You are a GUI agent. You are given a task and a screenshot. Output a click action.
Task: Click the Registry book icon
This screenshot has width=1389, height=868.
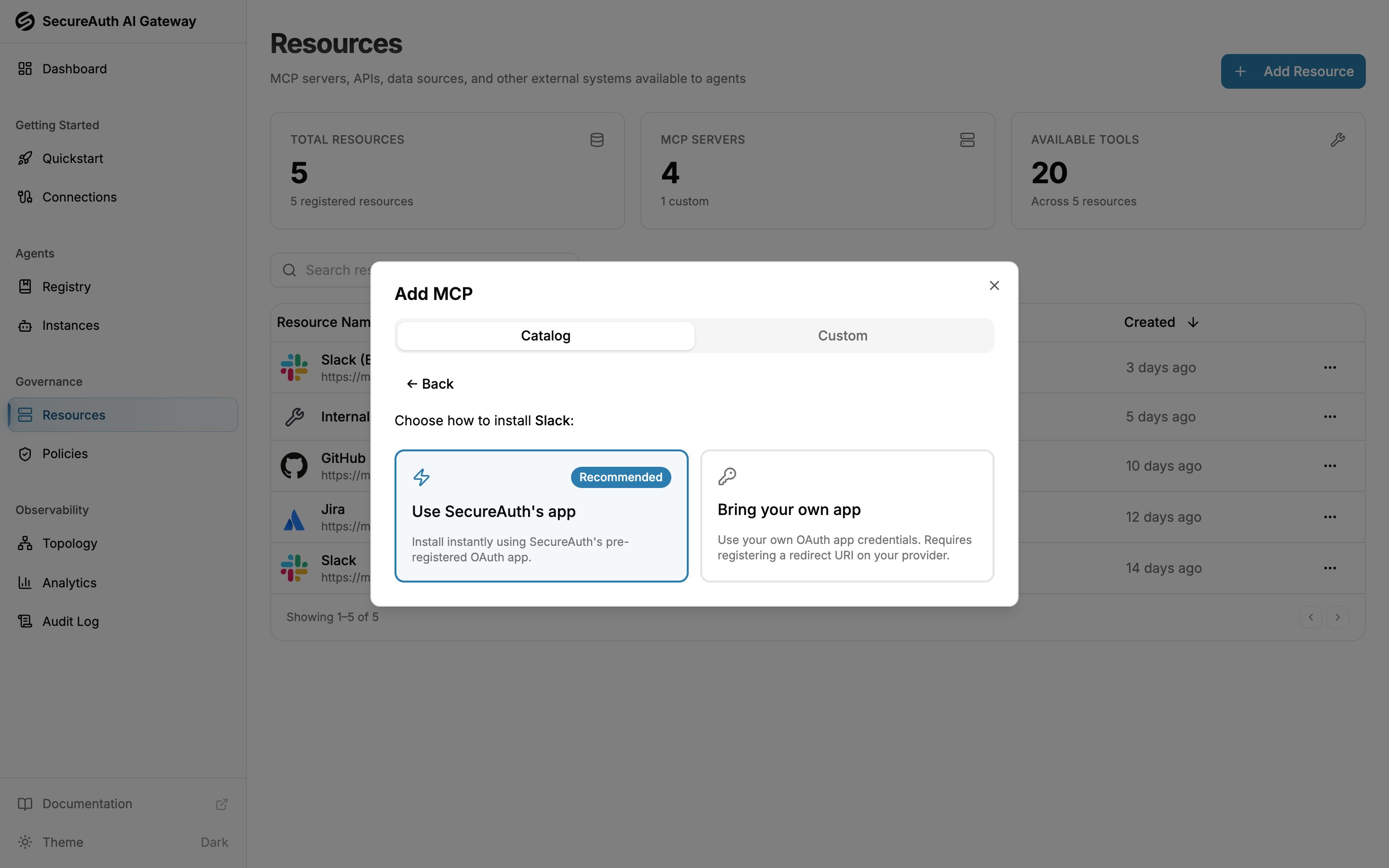click(25, 286)
